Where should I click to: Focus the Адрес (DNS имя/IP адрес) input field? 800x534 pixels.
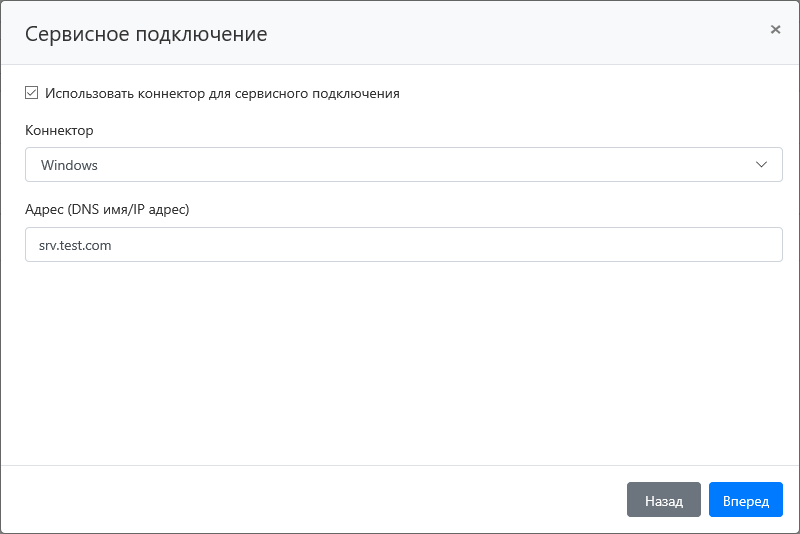(403, 244)
